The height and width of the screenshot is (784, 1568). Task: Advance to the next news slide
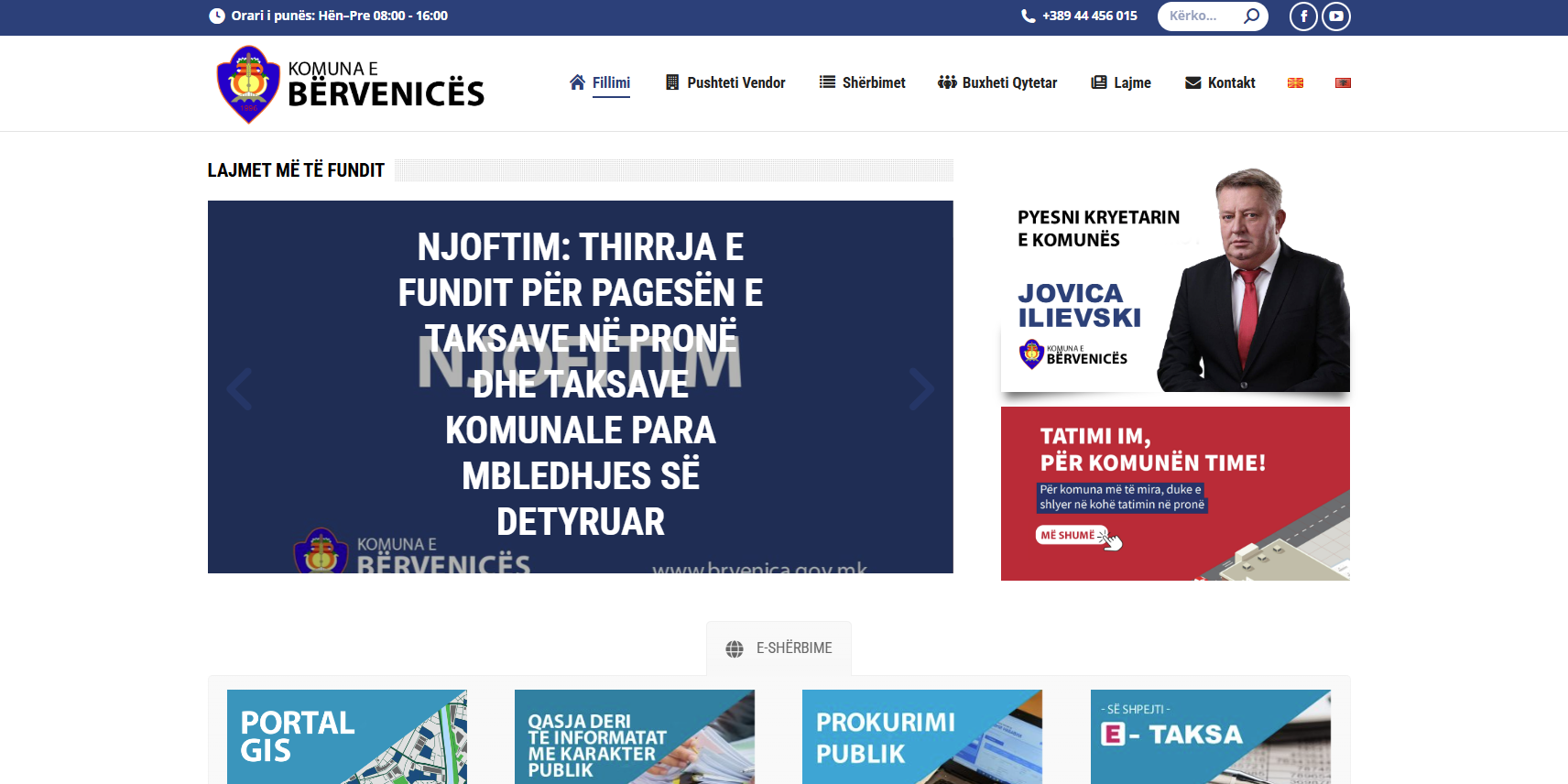coord(921,388)
